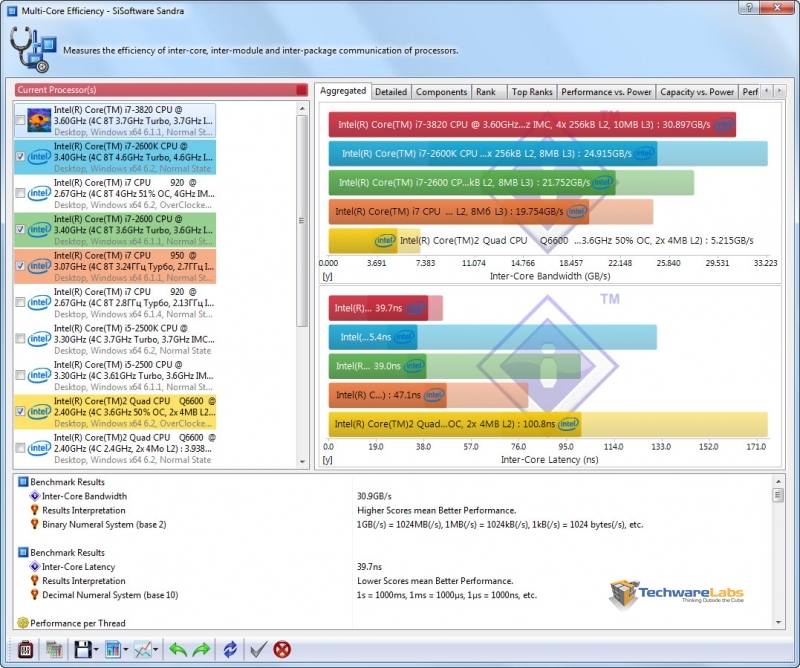Screen dimensions: 800x668
Task: Click the [y] button under the Bandwidth chart
Action: 327,276
